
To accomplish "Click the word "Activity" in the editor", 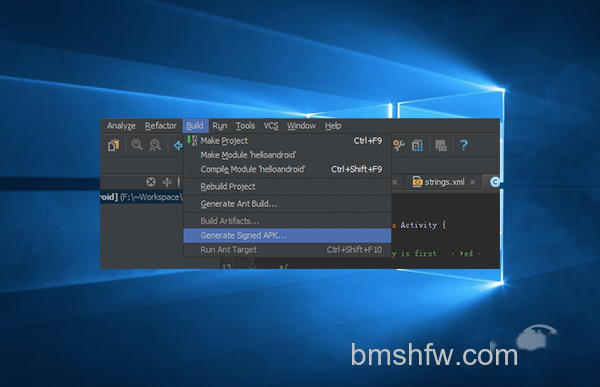I will [419, 225].
